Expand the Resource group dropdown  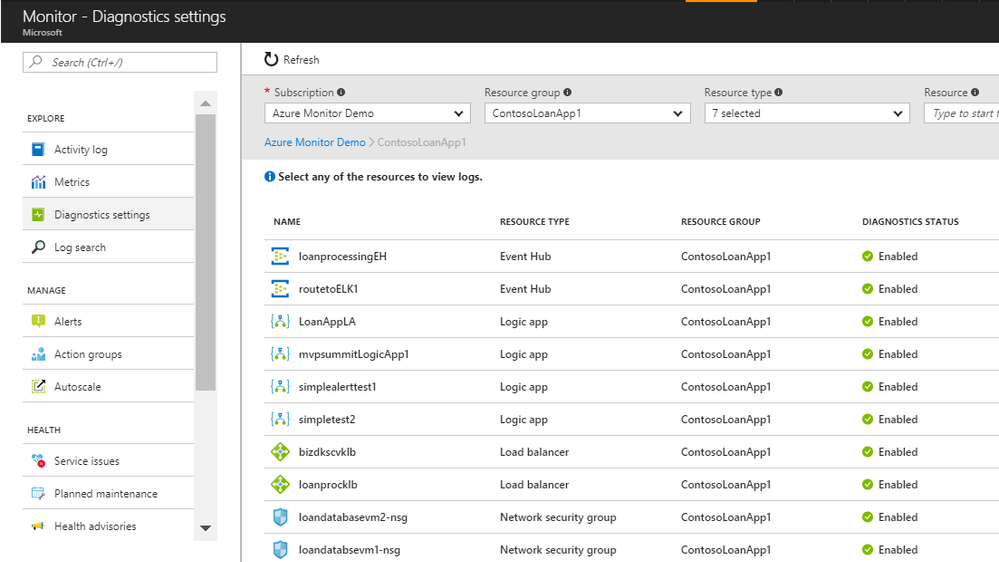pos(587,114)
